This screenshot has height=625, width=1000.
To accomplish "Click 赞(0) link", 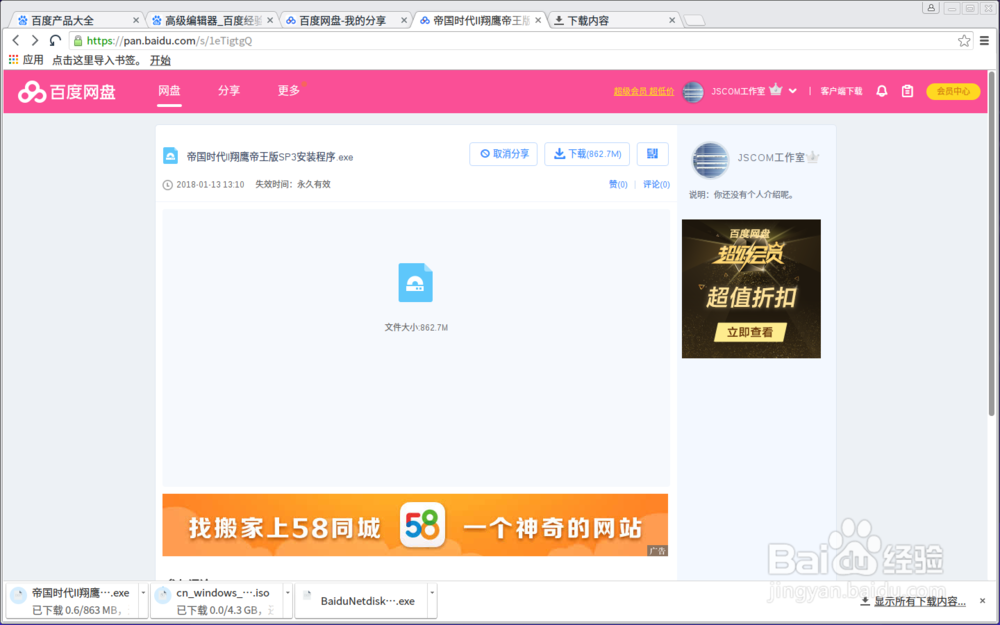I will click(x=618, y=184).
